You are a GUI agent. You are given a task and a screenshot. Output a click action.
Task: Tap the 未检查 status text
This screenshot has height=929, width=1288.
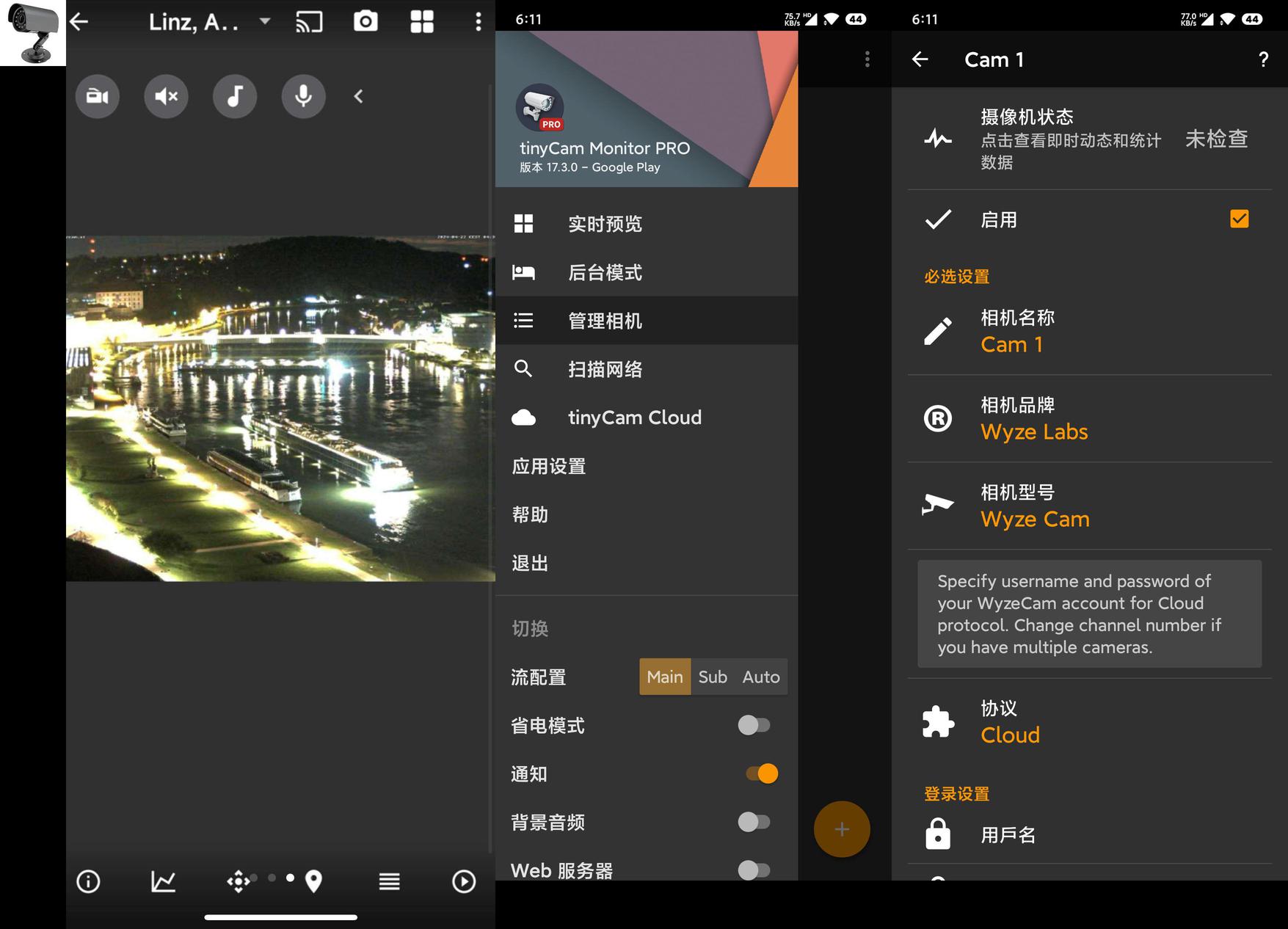1216,139
